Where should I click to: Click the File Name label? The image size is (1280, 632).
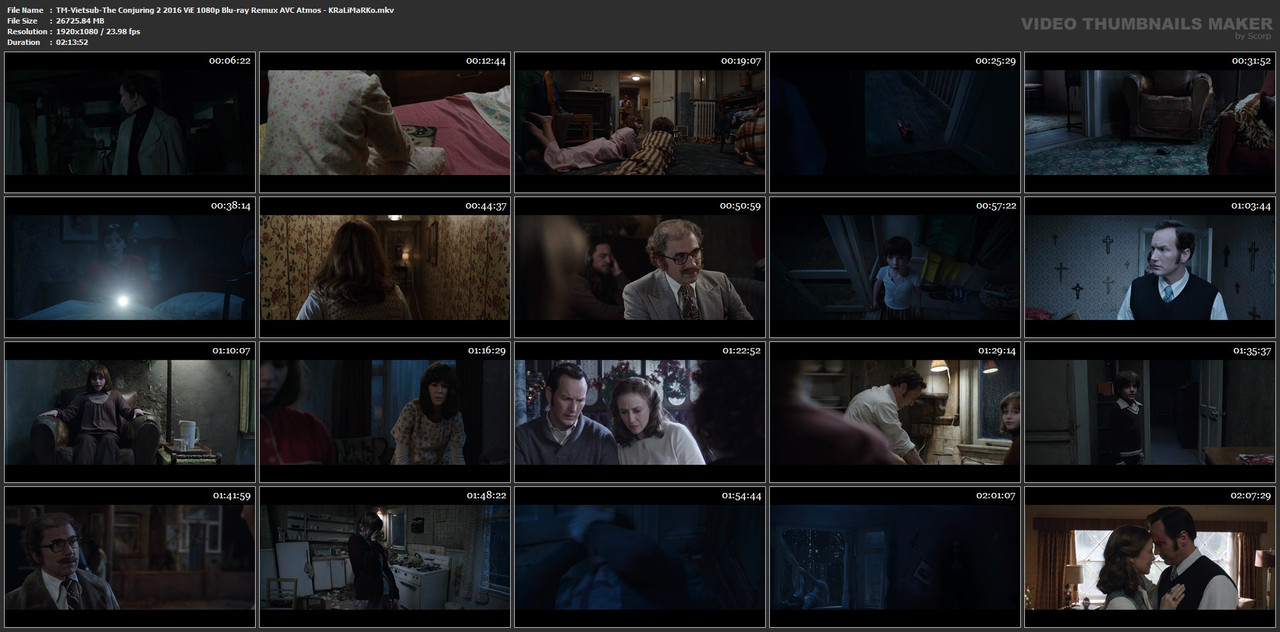tap(25, 10)
